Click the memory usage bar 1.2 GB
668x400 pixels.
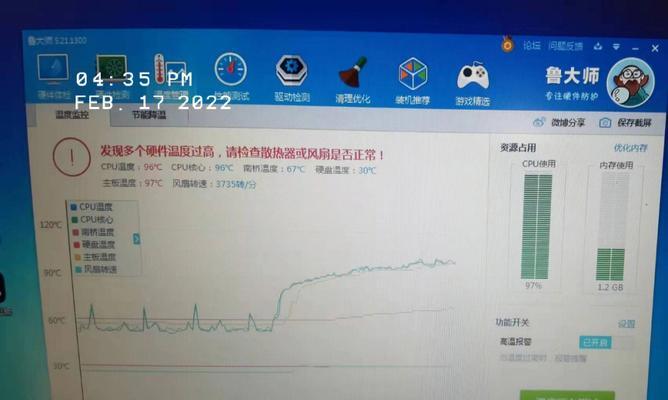point(611,226)
